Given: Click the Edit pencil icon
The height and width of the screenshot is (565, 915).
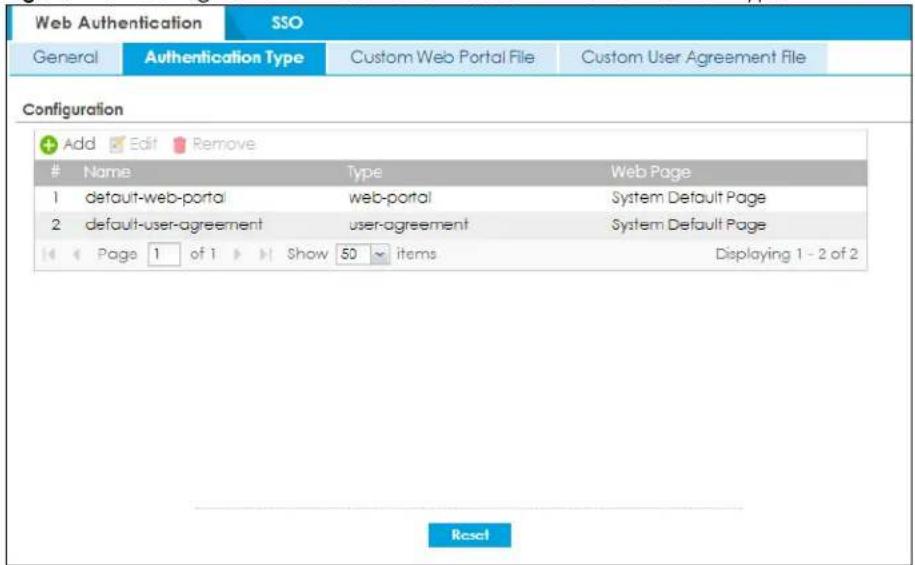Looking at the screenshot, I should tap(117, 144).
